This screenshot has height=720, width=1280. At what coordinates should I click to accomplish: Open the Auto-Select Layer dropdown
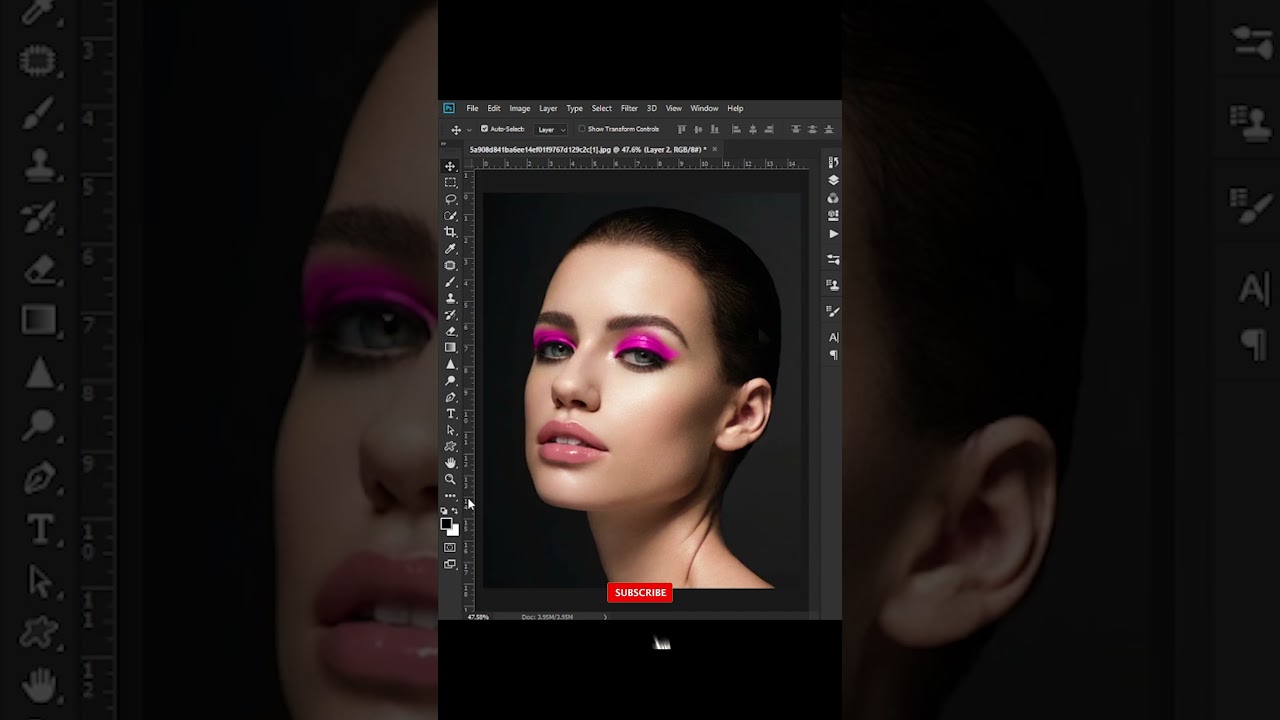tap(551, 129)
